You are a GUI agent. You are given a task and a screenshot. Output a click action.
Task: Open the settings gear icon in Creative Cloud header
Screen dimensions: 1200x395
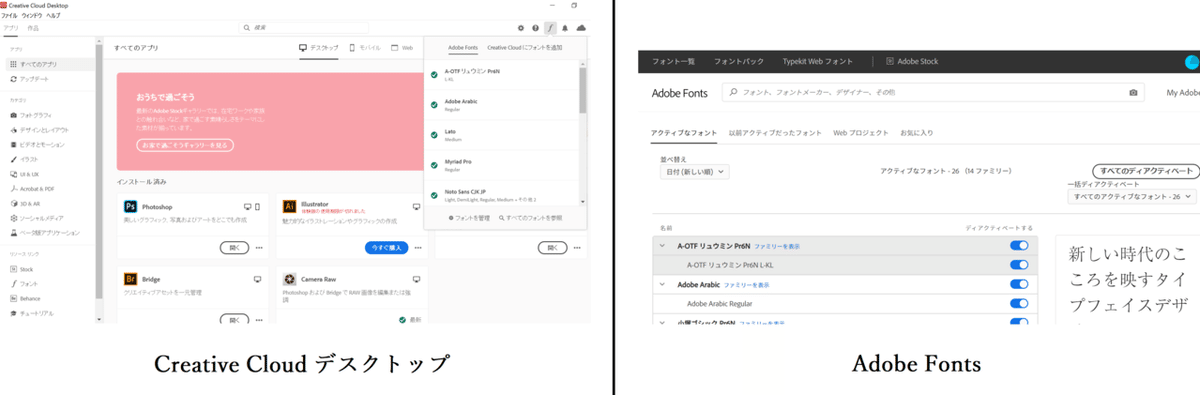(521, 28)
